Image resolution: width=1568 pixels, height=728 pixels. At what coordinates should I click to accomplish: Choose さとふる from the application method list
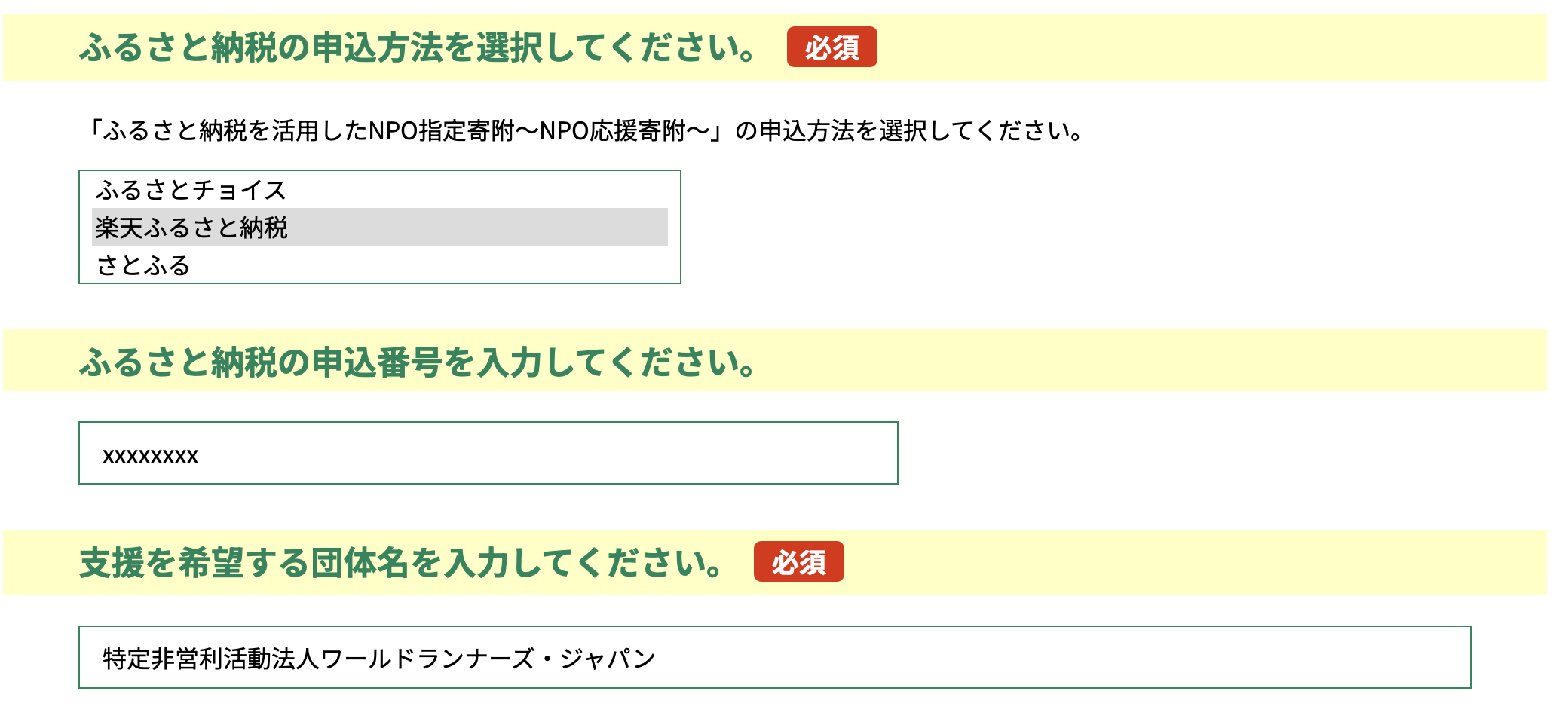(x=143, y=265)
